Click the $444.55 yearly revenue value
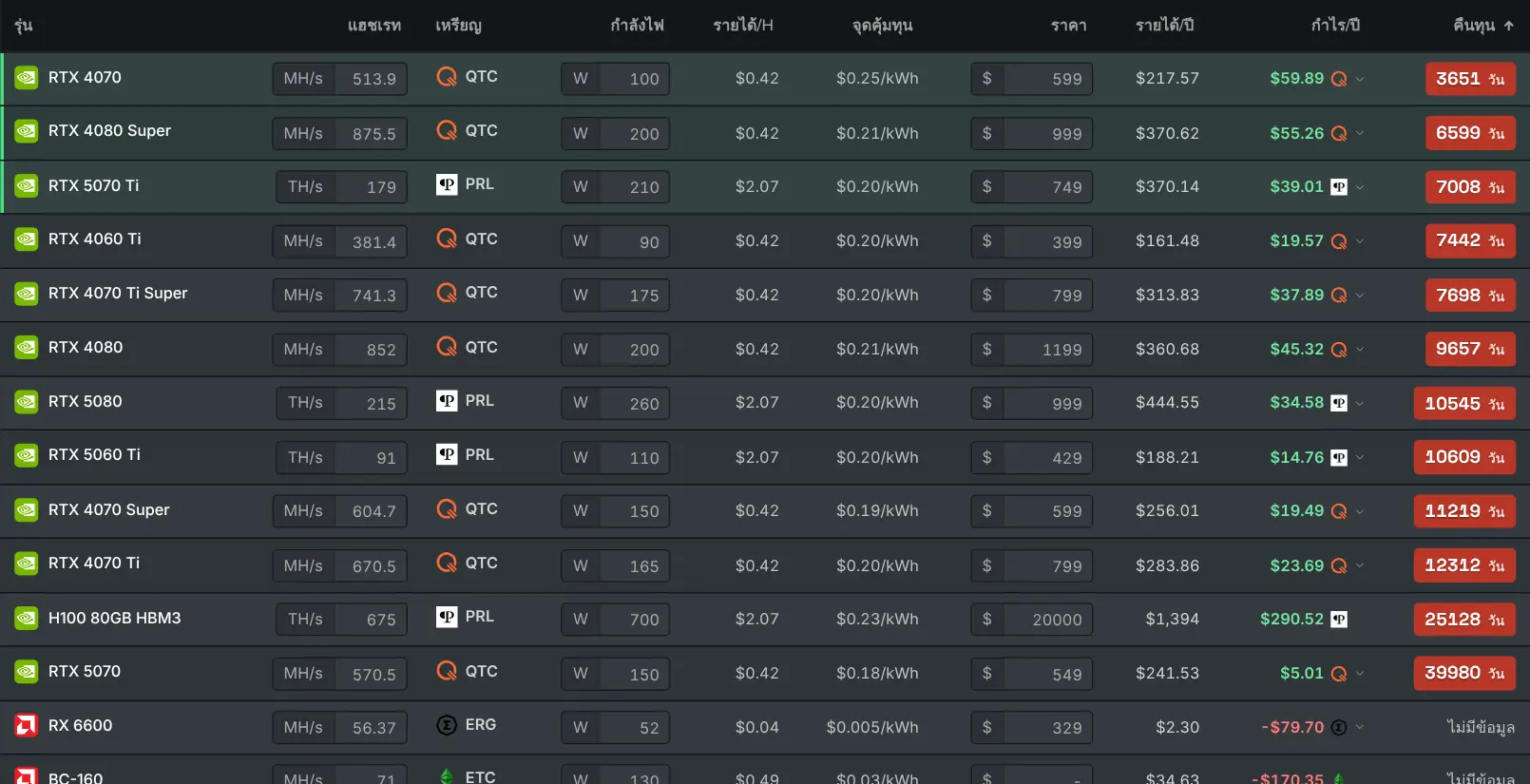This screenshot has height=784, width=1530. click(x=1167, y=403)
